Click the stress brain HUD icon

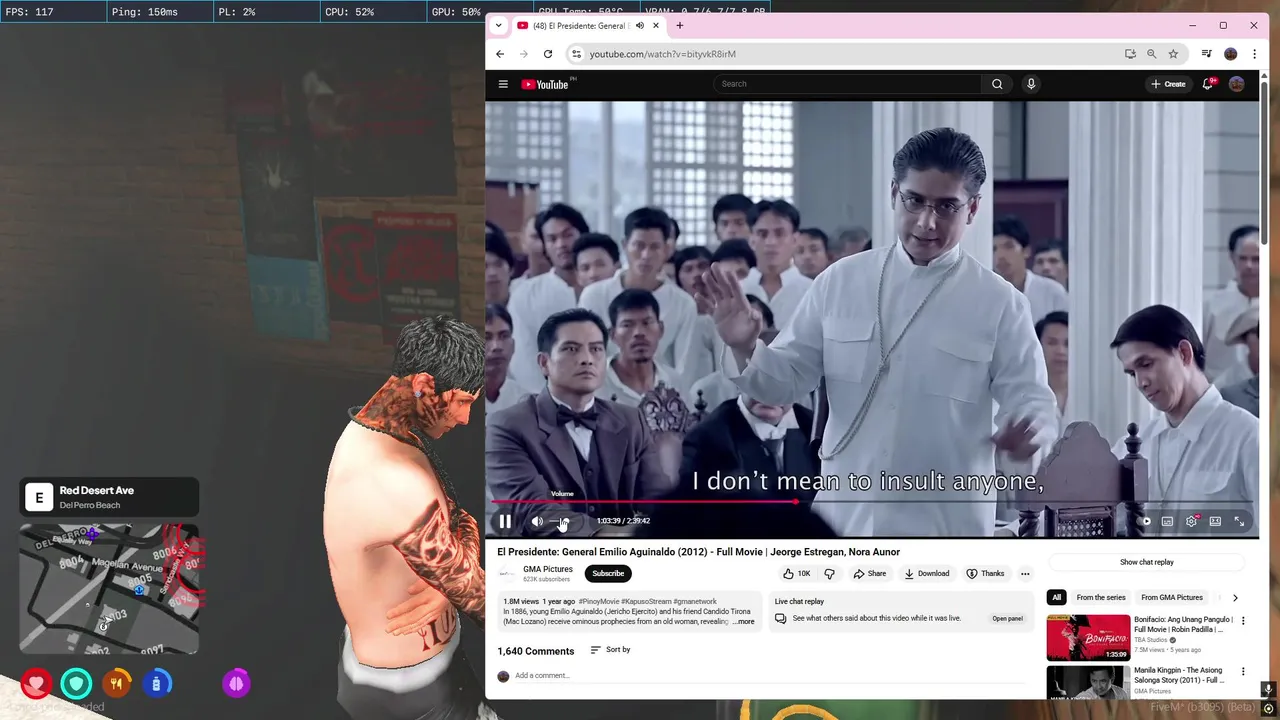236,684
